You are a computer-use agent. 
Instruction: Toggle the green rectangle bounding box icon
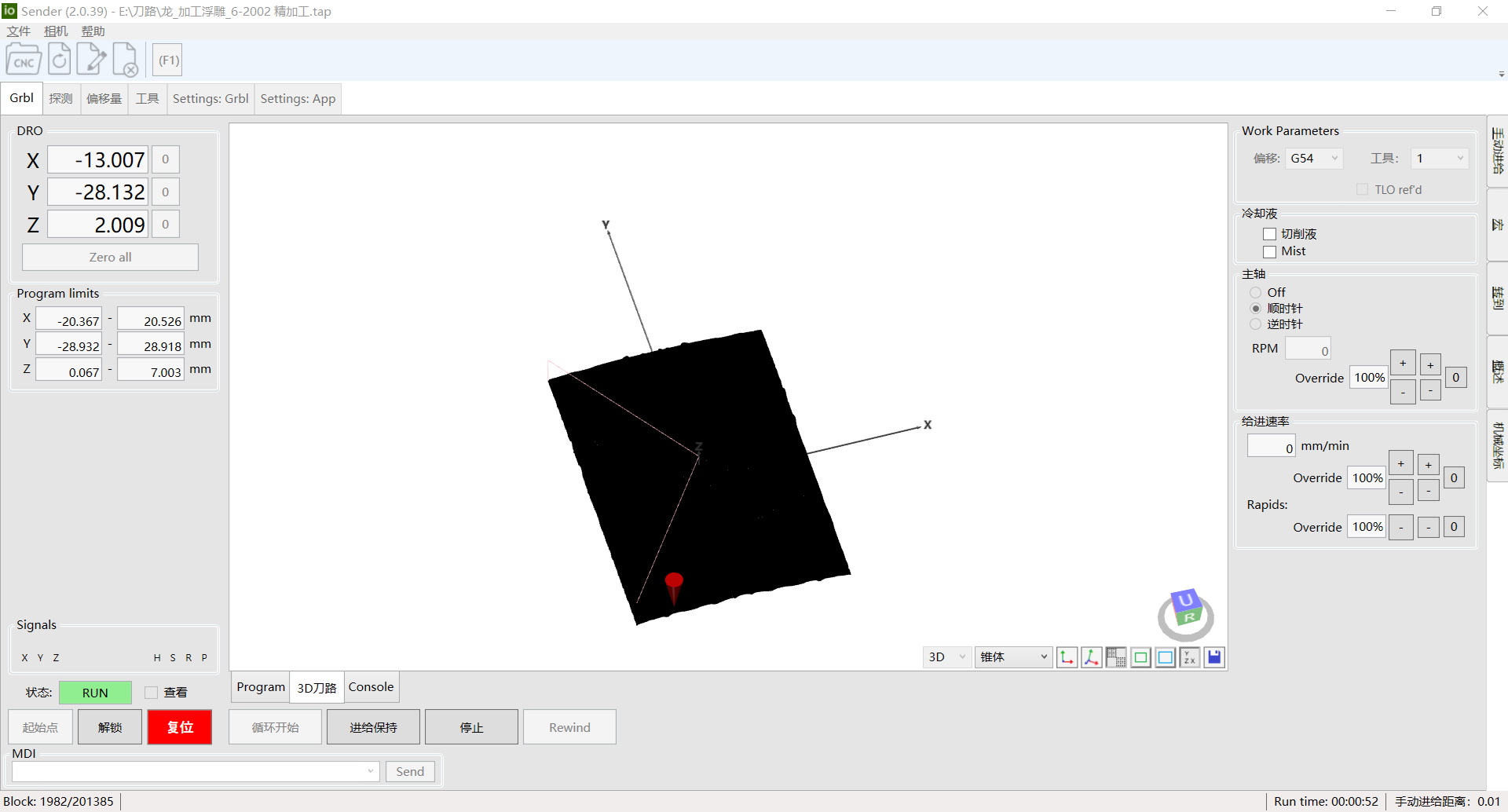pos(1140,657)
